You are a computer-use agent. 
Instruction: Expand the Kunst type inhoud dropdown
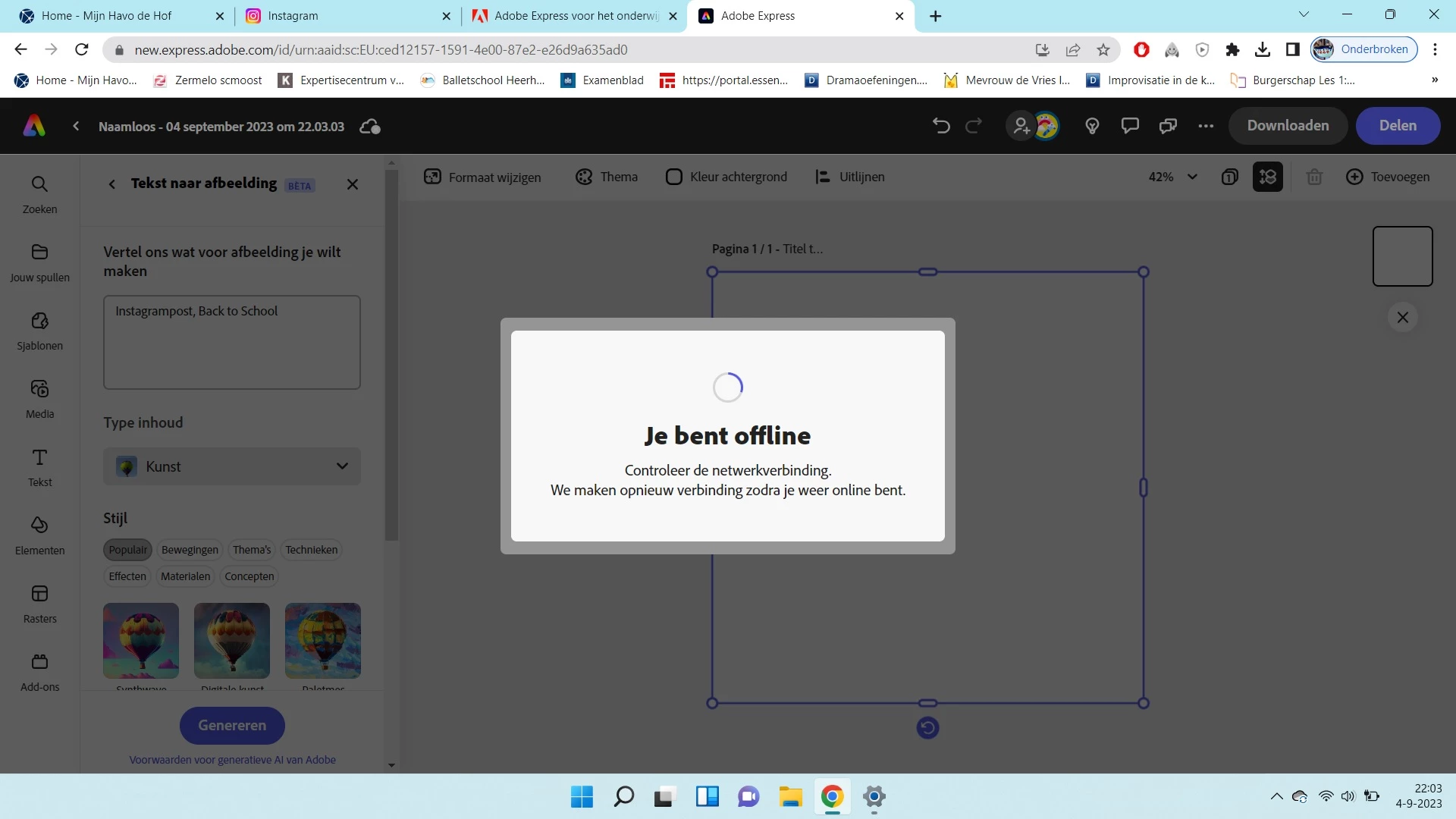click(x=232, y=466)
